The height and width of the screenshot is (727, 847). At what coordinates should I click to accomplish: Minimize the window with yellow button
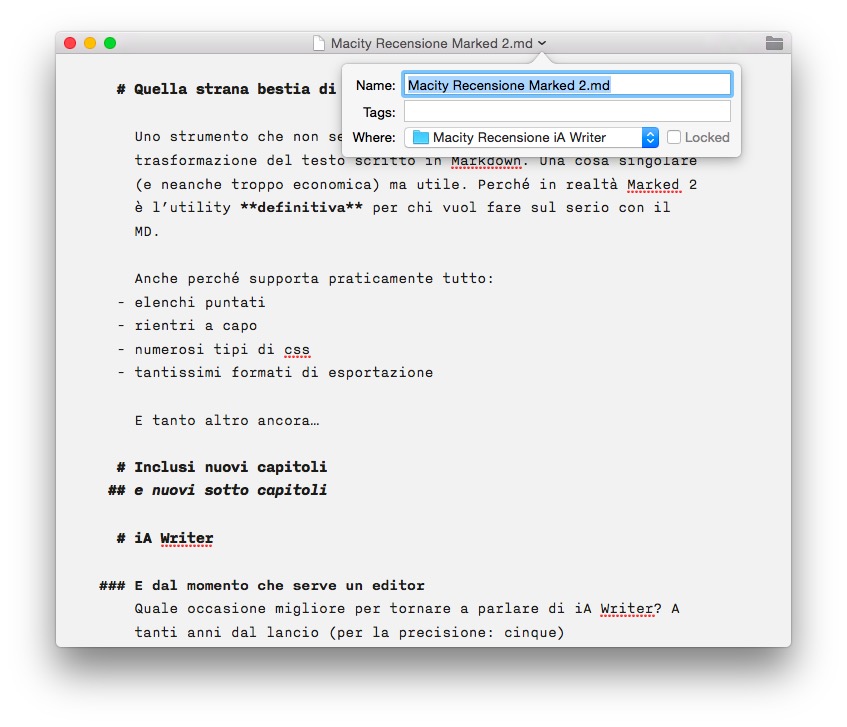(90, 43)
